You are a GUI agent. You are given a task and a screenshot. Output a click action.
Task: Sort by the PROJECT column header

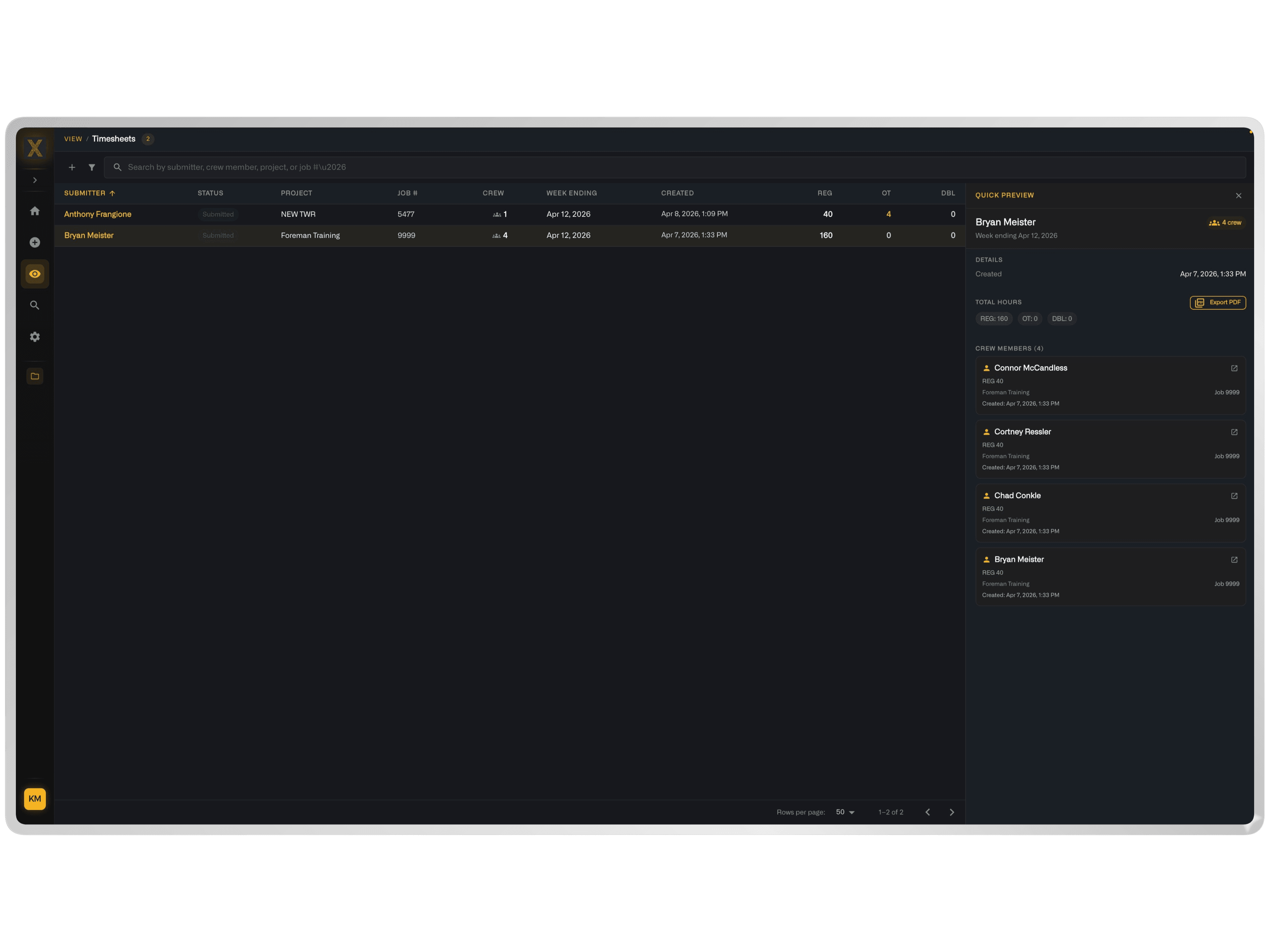pyautogui.click(x=296, y=193)
